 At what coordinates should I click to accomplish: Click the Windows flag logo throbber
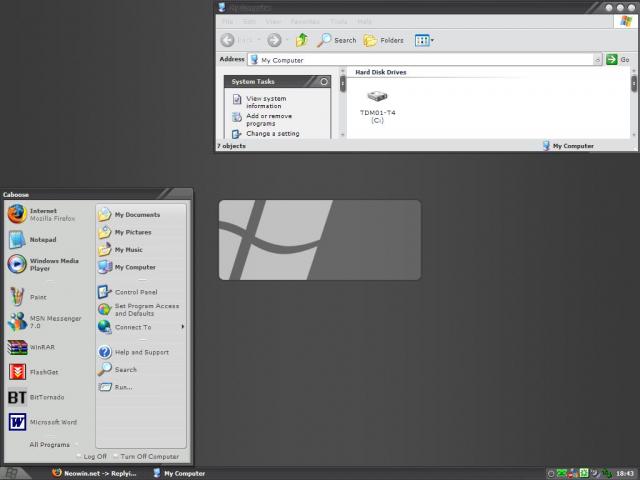(x=625, y=21)
